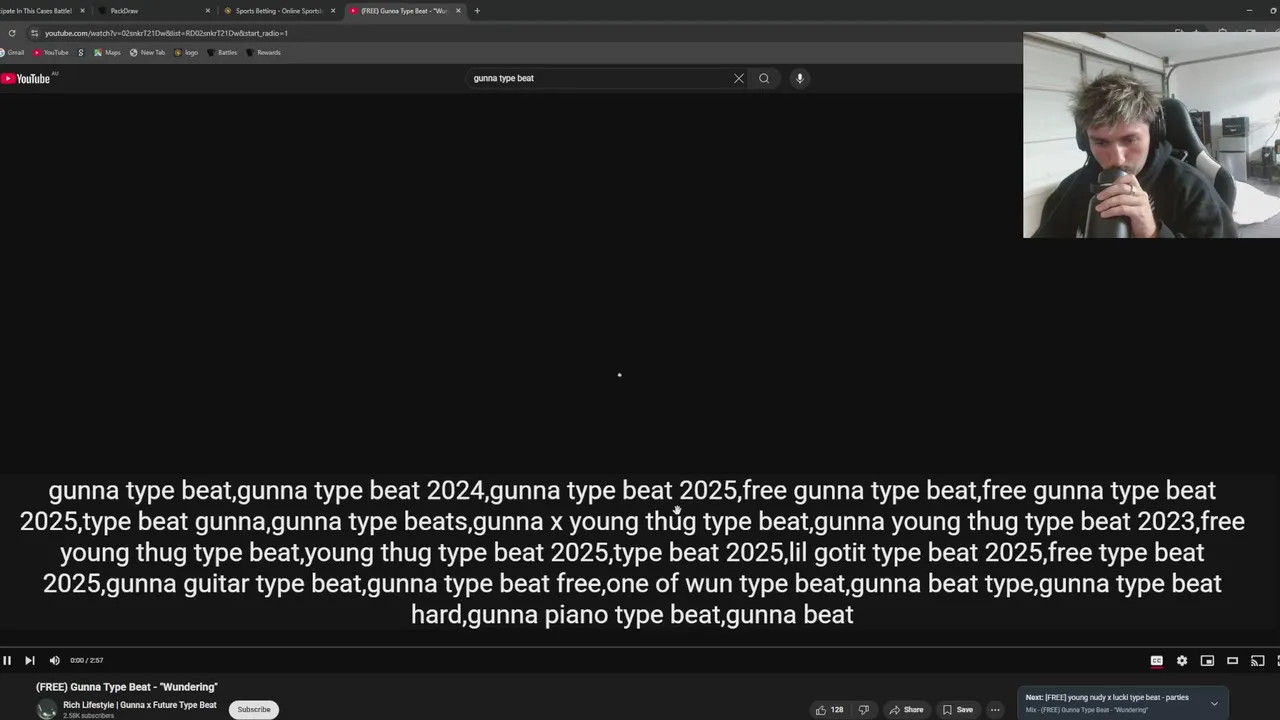
Task: Cast video with Play on TV
Action: pyautogui.click(x=1258, y=660)
